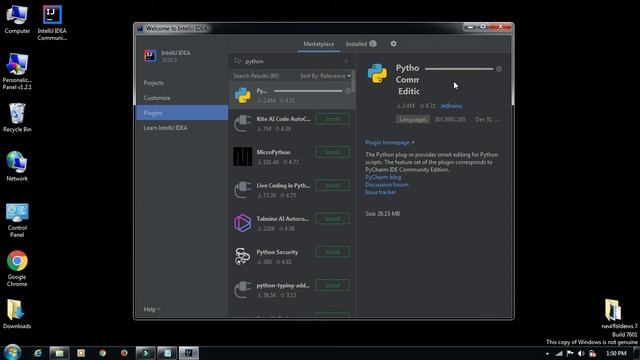The image size is (640, 360).
Task: Select the Python Community Edition list entry
Action: click(292, 95)
